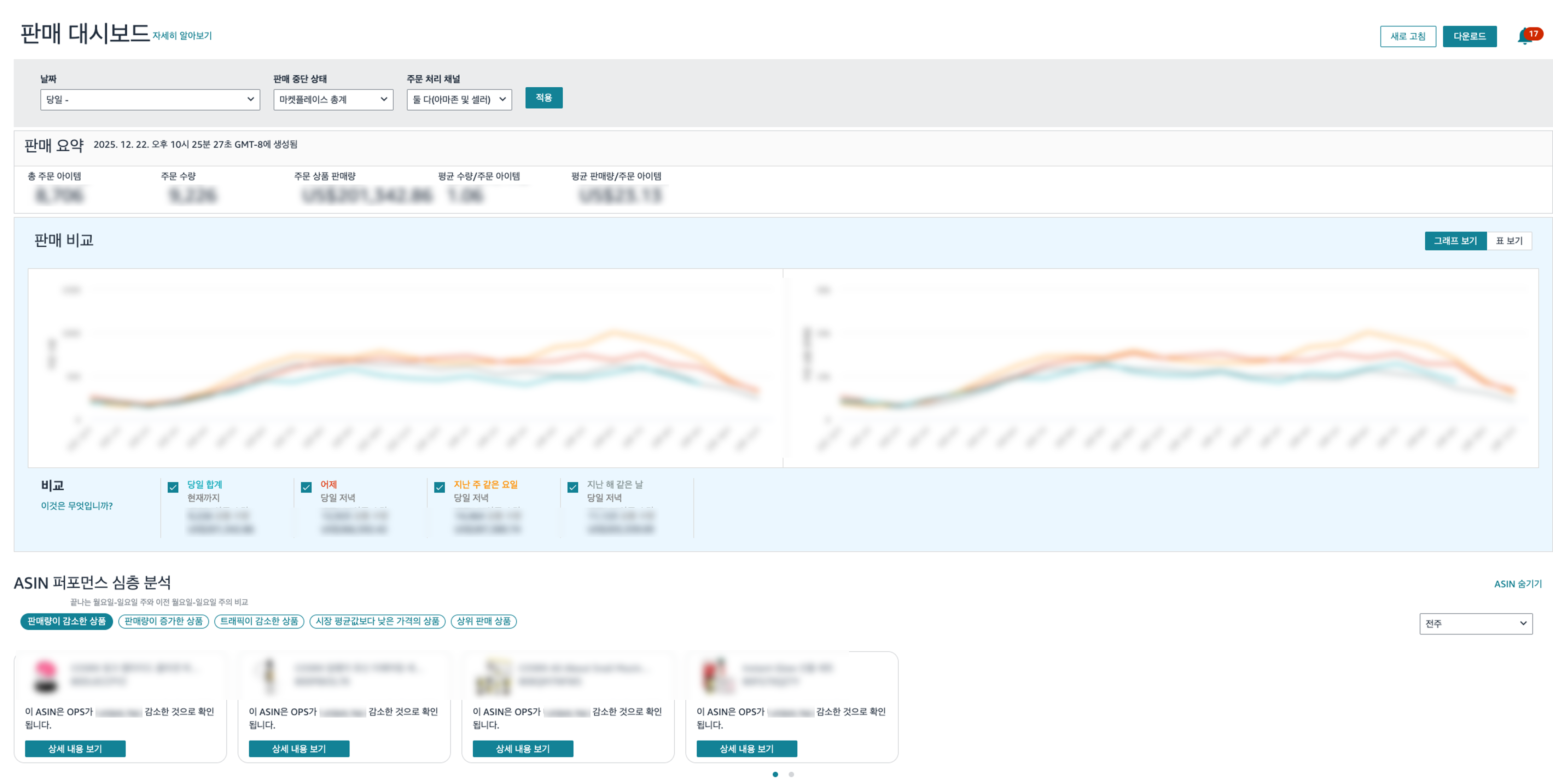Screen dimensions: 1553x784
Task: Click the 적용 apply button
Action: [x=543, y=98]
